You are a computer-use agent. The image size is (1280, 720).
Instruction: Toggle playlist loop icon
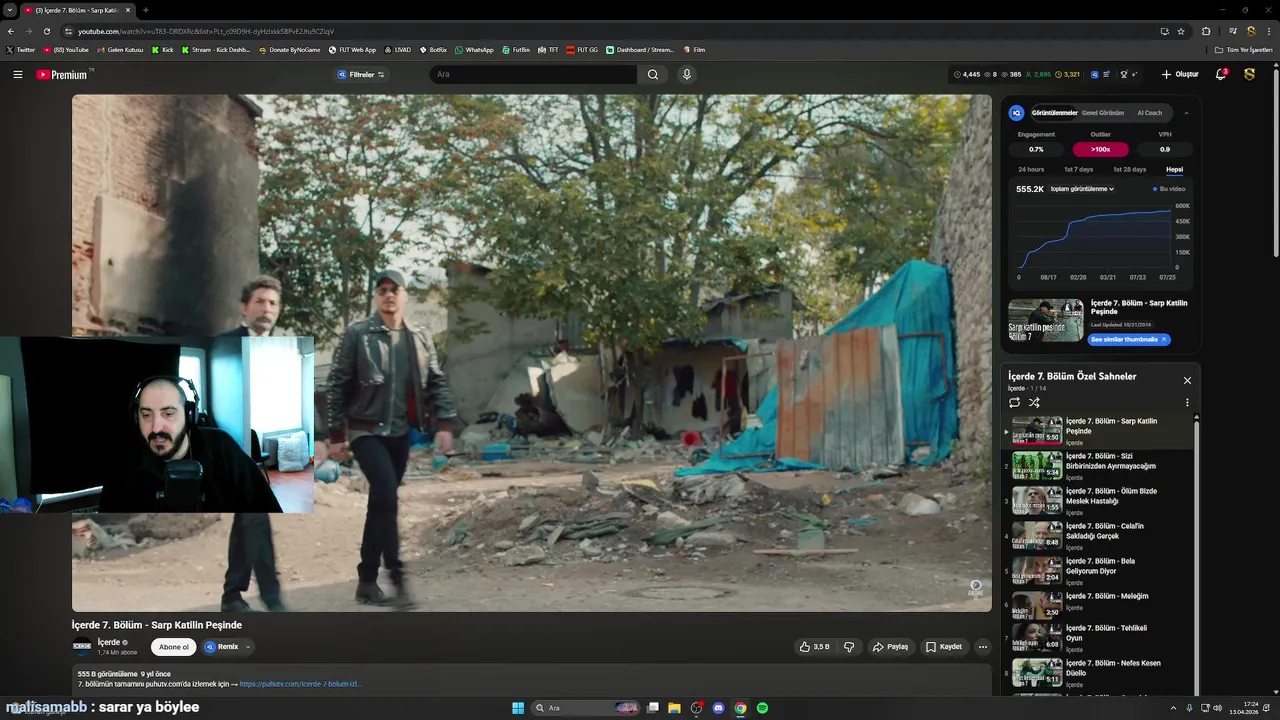click(x=1014, y=402)
